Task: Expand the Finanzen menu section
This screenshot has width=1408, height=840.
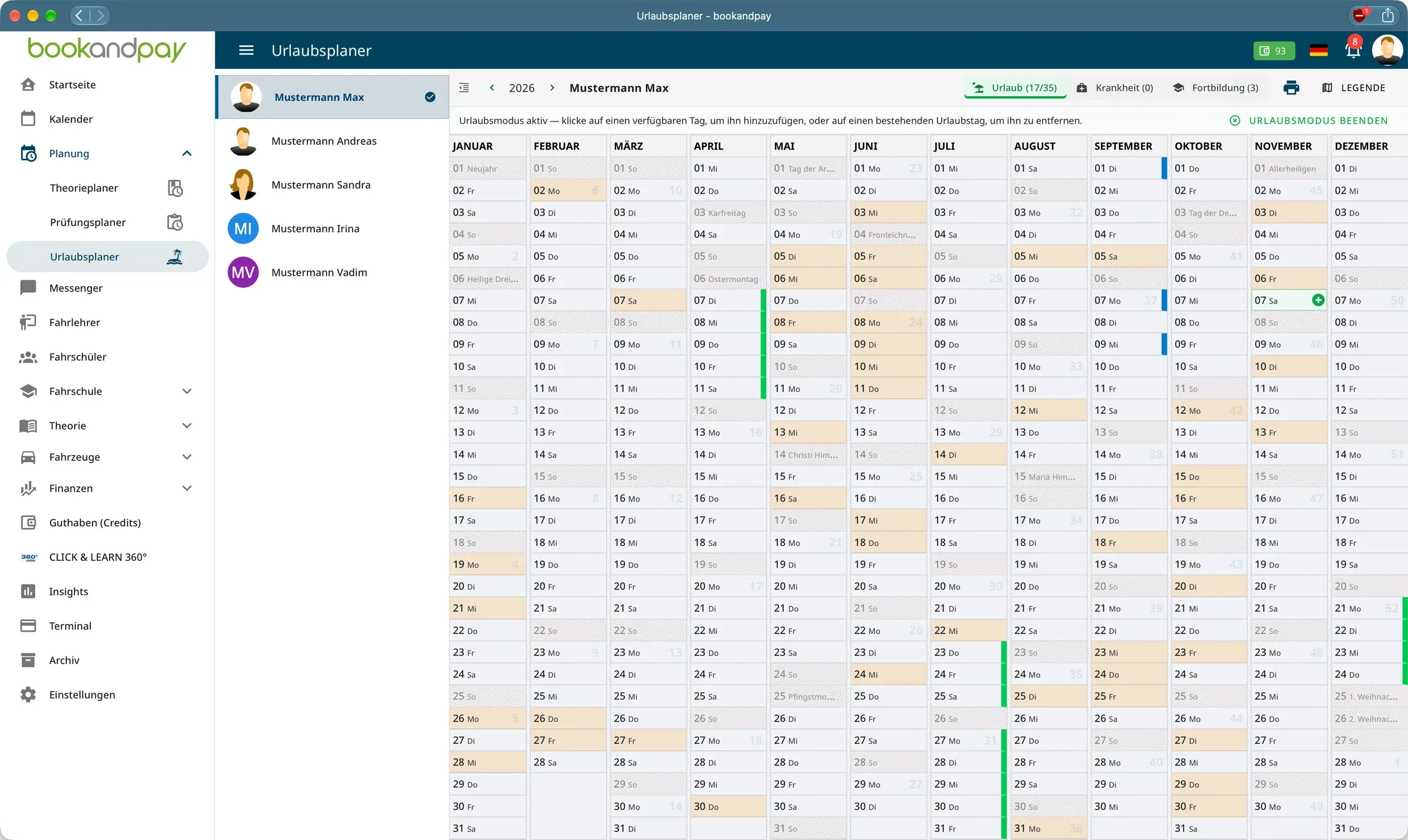Action: [187, 488]
